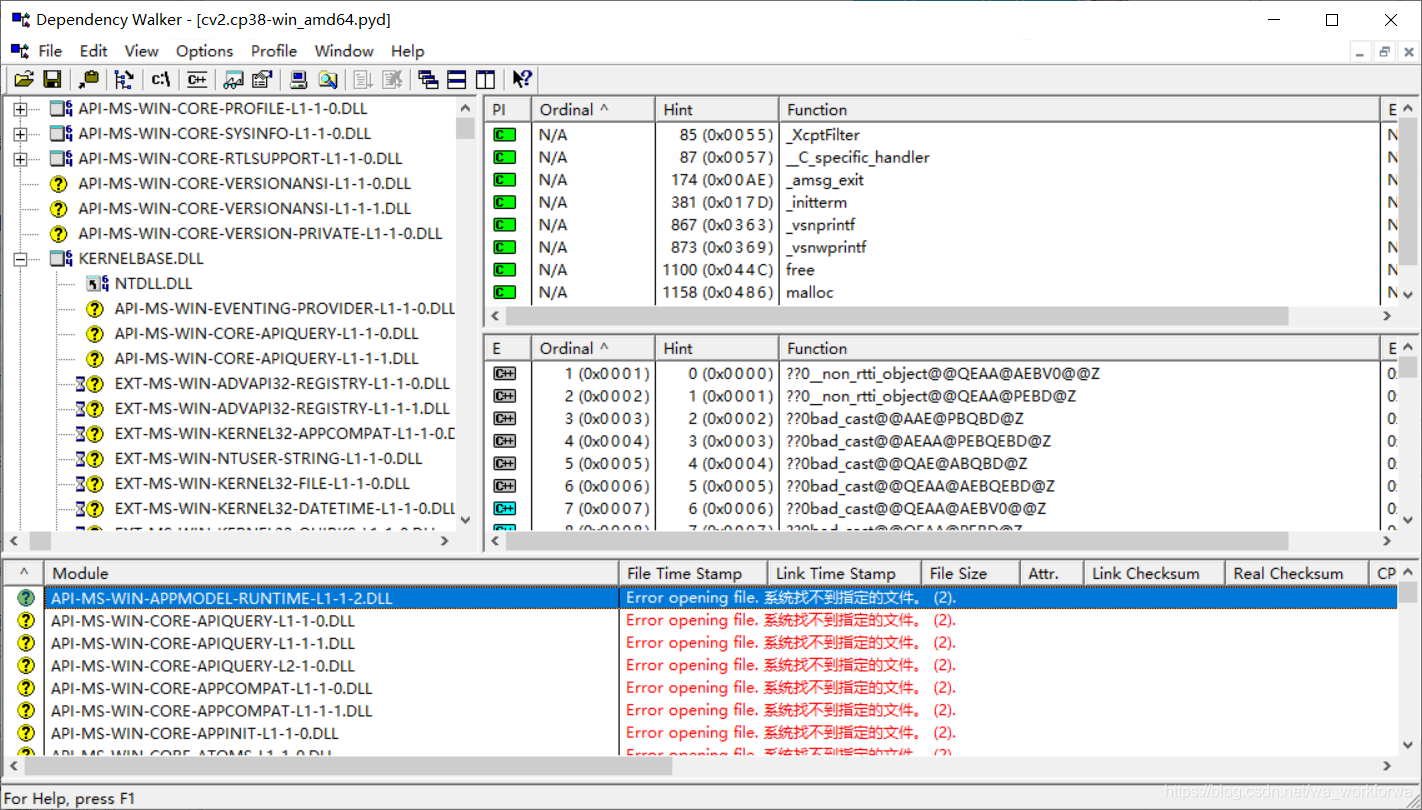The width and height of the screenshot is (1422, 810).
Task: Select API-MS-WIN-CORE-VERSION-PRIVATE-L1-1-0.DLL tree item
Action: [260, 234]
